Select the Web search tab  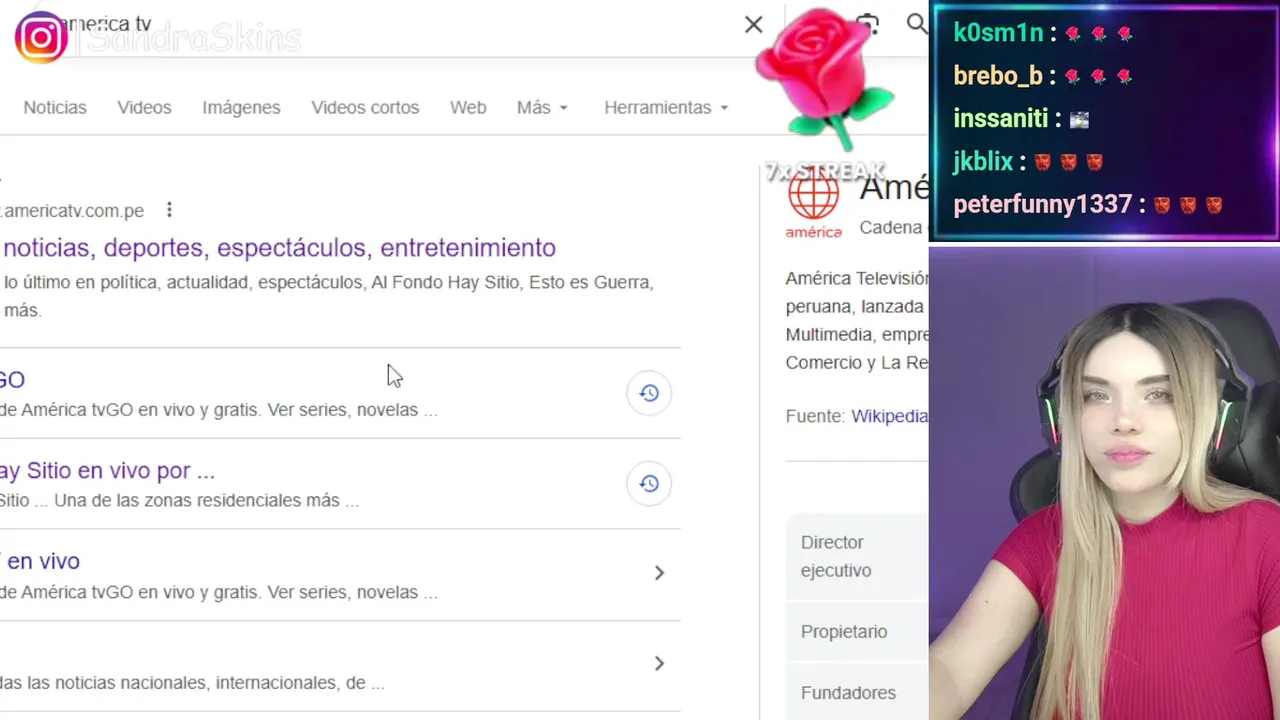point(468,107)
